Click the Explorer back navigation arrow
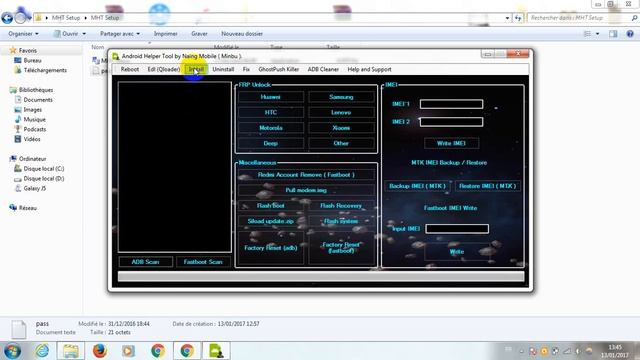This screenshot has height=360, width=640. point(7,18)
